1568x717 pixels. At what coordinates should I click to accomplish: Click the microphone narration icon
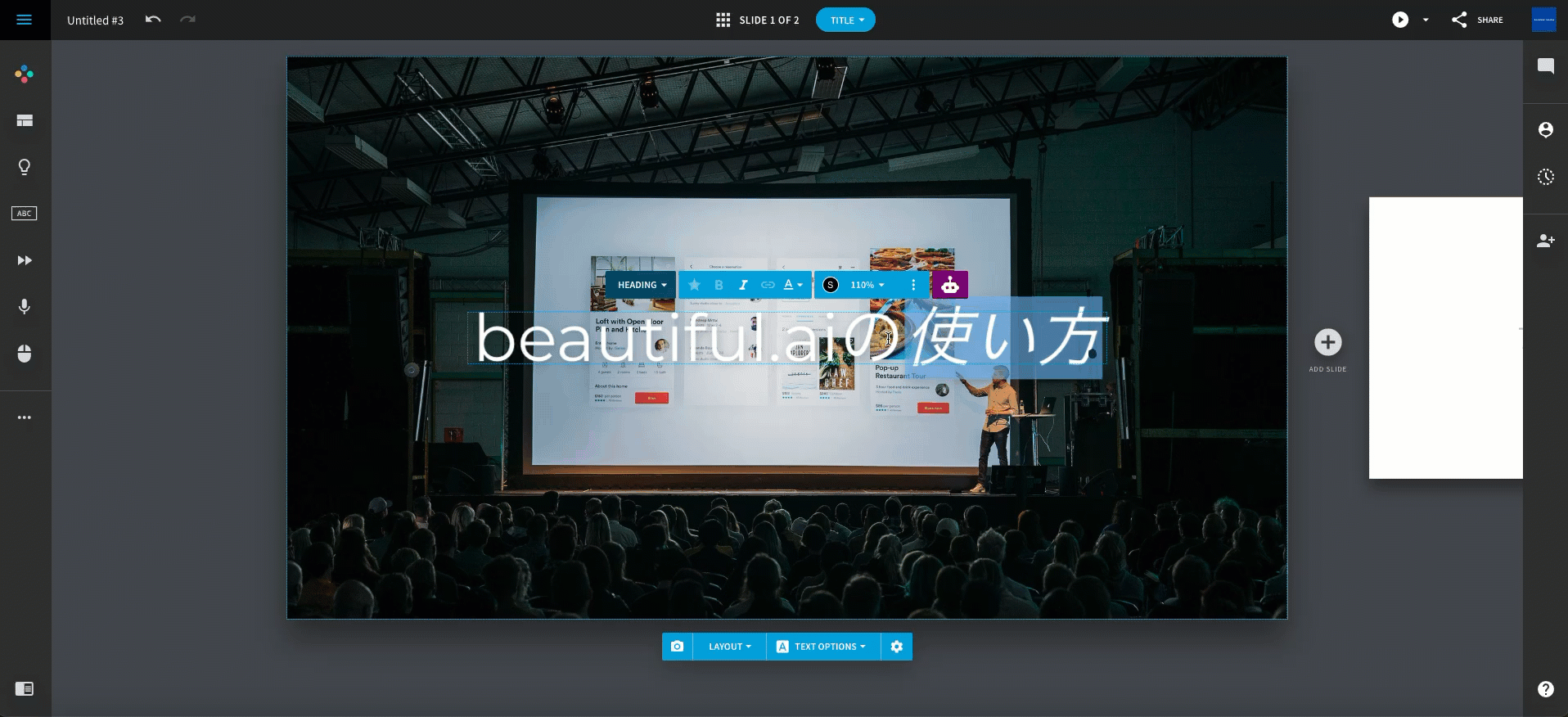pyautogui.click(x=25, y=307)
